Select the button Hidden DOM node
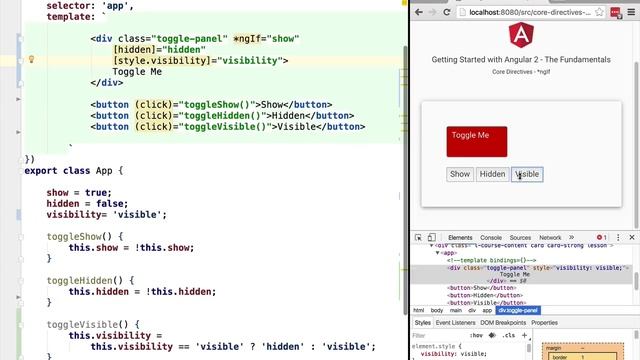This screenshot has height=360, width=640. [x=484, y=296]
